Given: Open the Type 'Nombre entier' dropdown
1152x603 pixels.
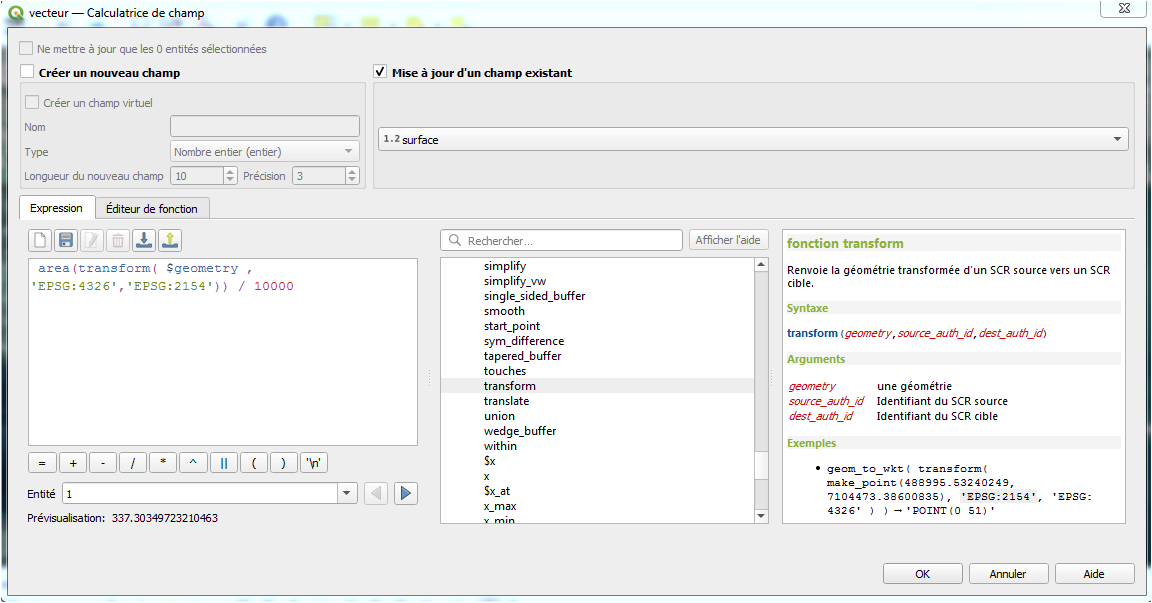Looking at the screenshot, I should tap(264, 151).
